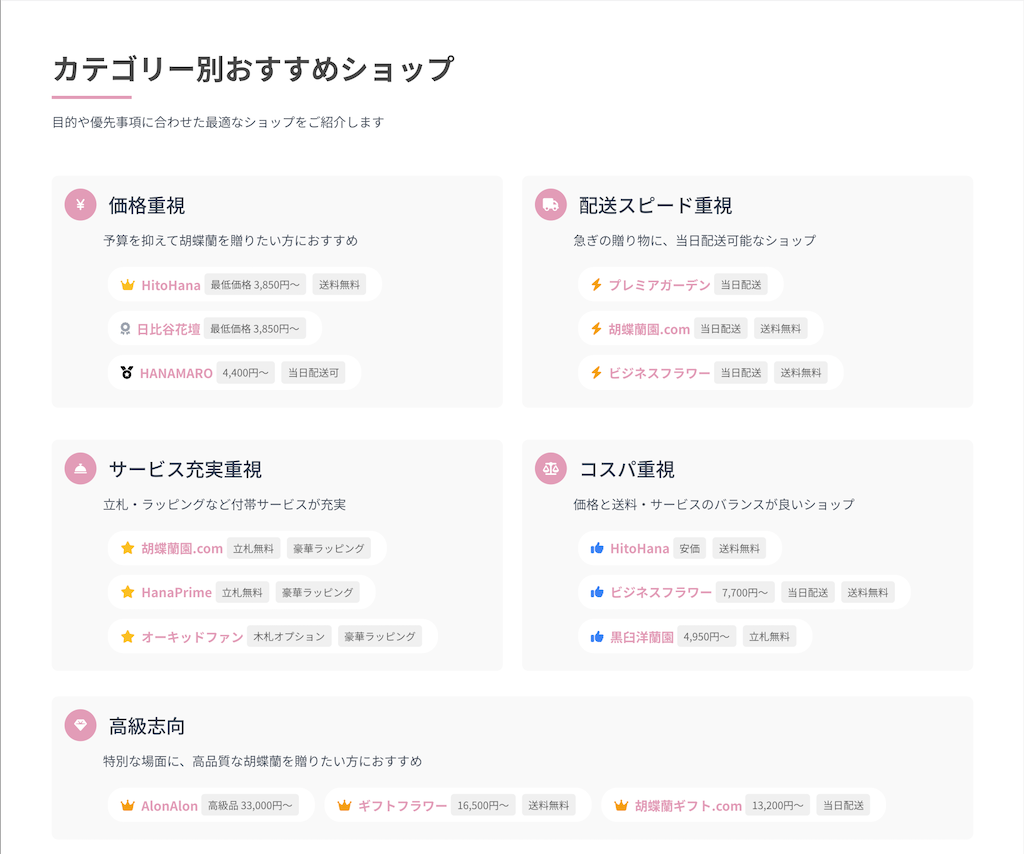Open the 胡蝶蘭ギフト.com link
This screenshot has width=1024, height=854.
688,806
